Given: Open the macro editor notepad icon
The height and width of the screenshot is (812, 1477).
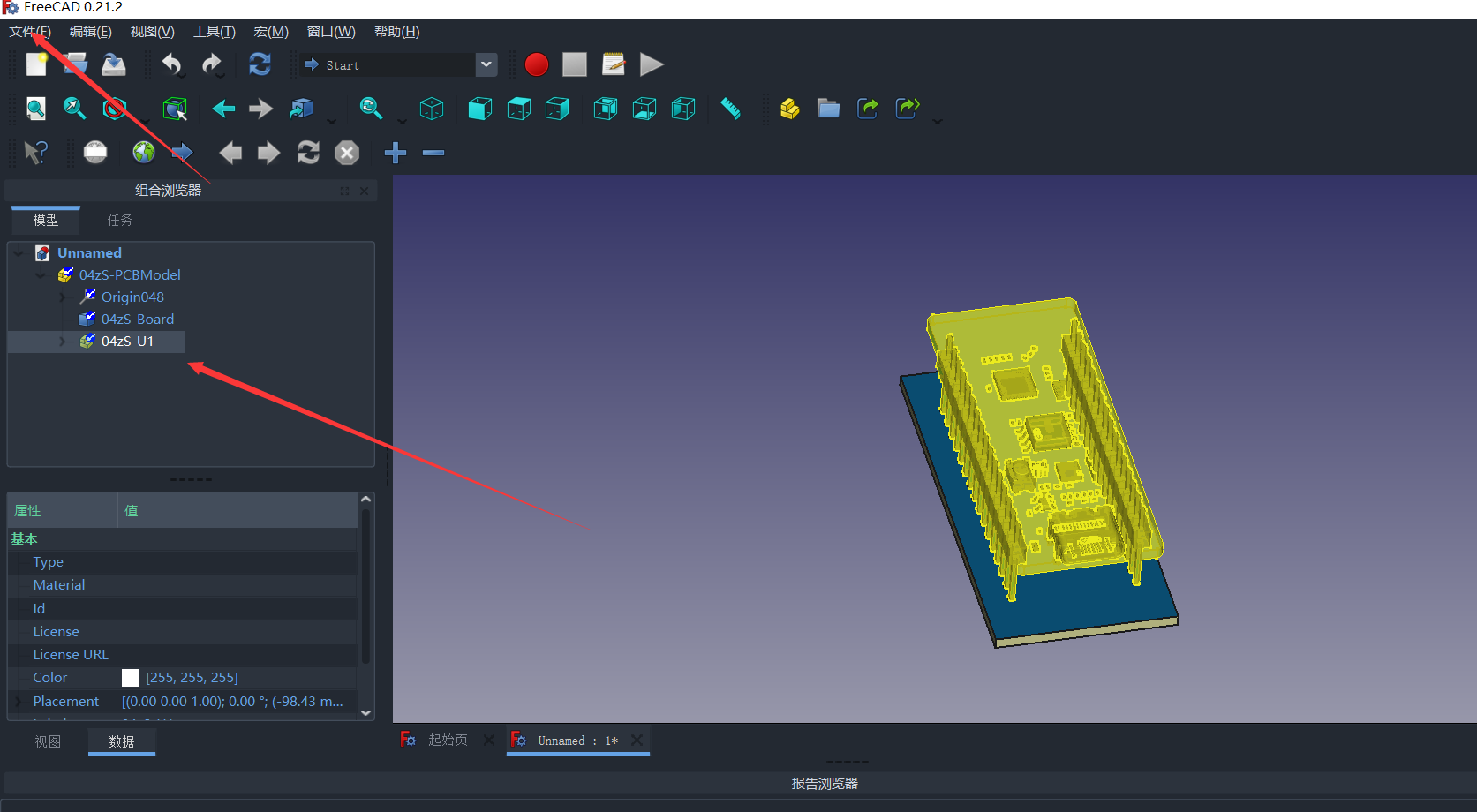Looking at the screenshot, I should click(613, 64).
